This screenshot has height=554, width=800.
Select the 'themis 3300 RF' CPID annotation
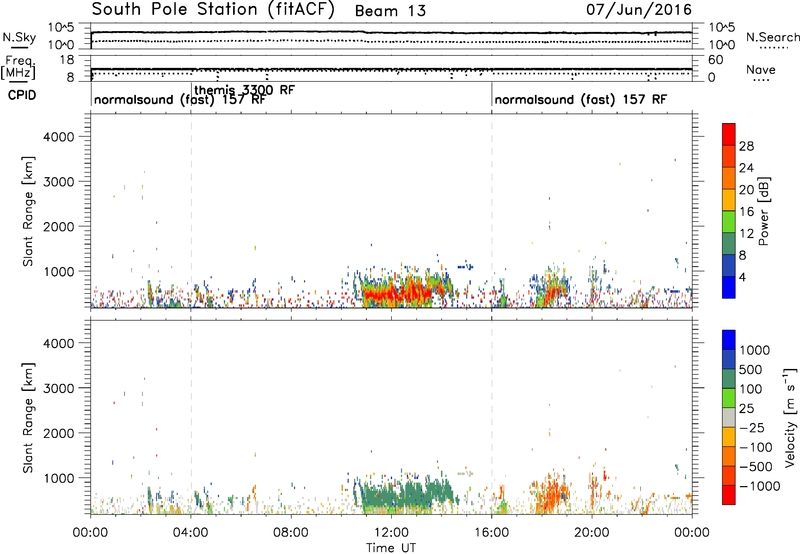click(244, 90)
